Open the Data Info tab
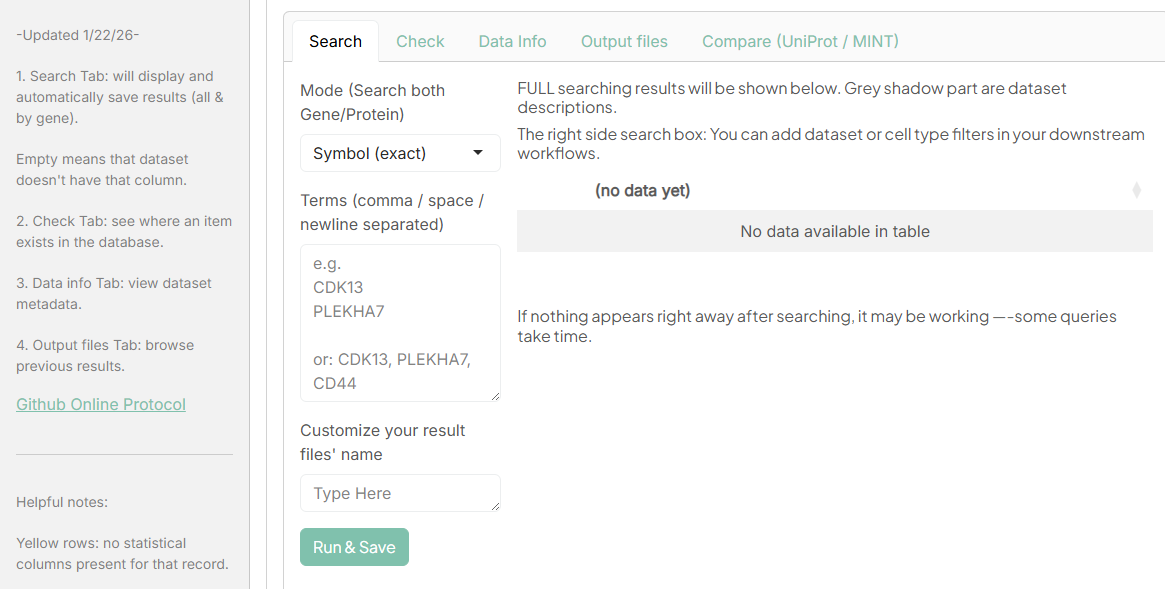Image resolution: width=1165 pixels, height=589 pixels. point(512,41)
